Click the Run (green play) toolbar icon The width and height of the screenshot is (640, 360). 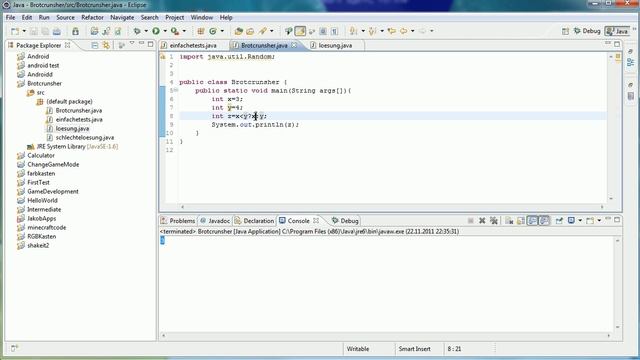[x=156, y=31]
